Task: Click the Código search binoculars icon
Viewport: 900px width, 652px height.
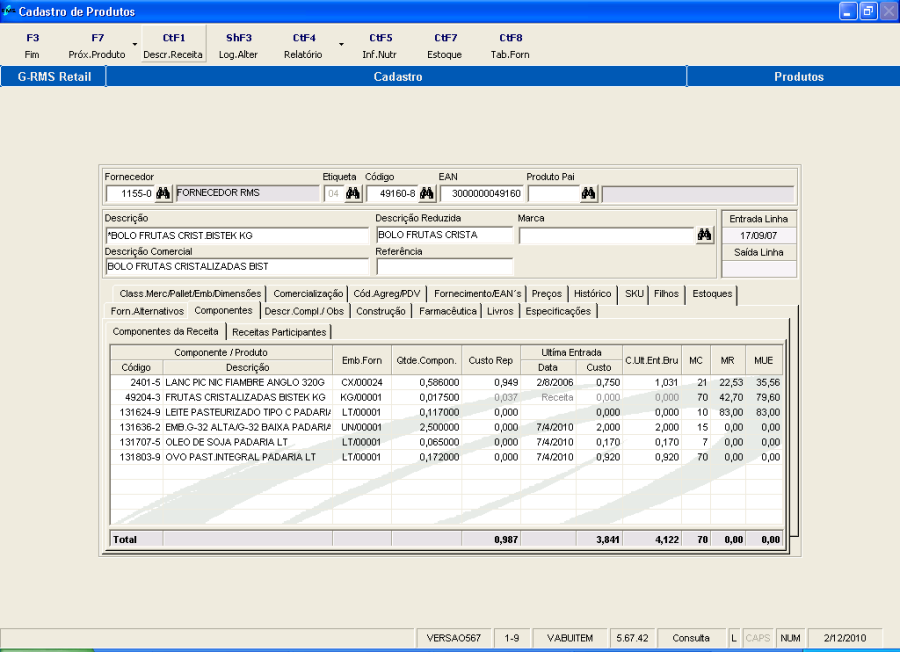Action: coord(427,194)
